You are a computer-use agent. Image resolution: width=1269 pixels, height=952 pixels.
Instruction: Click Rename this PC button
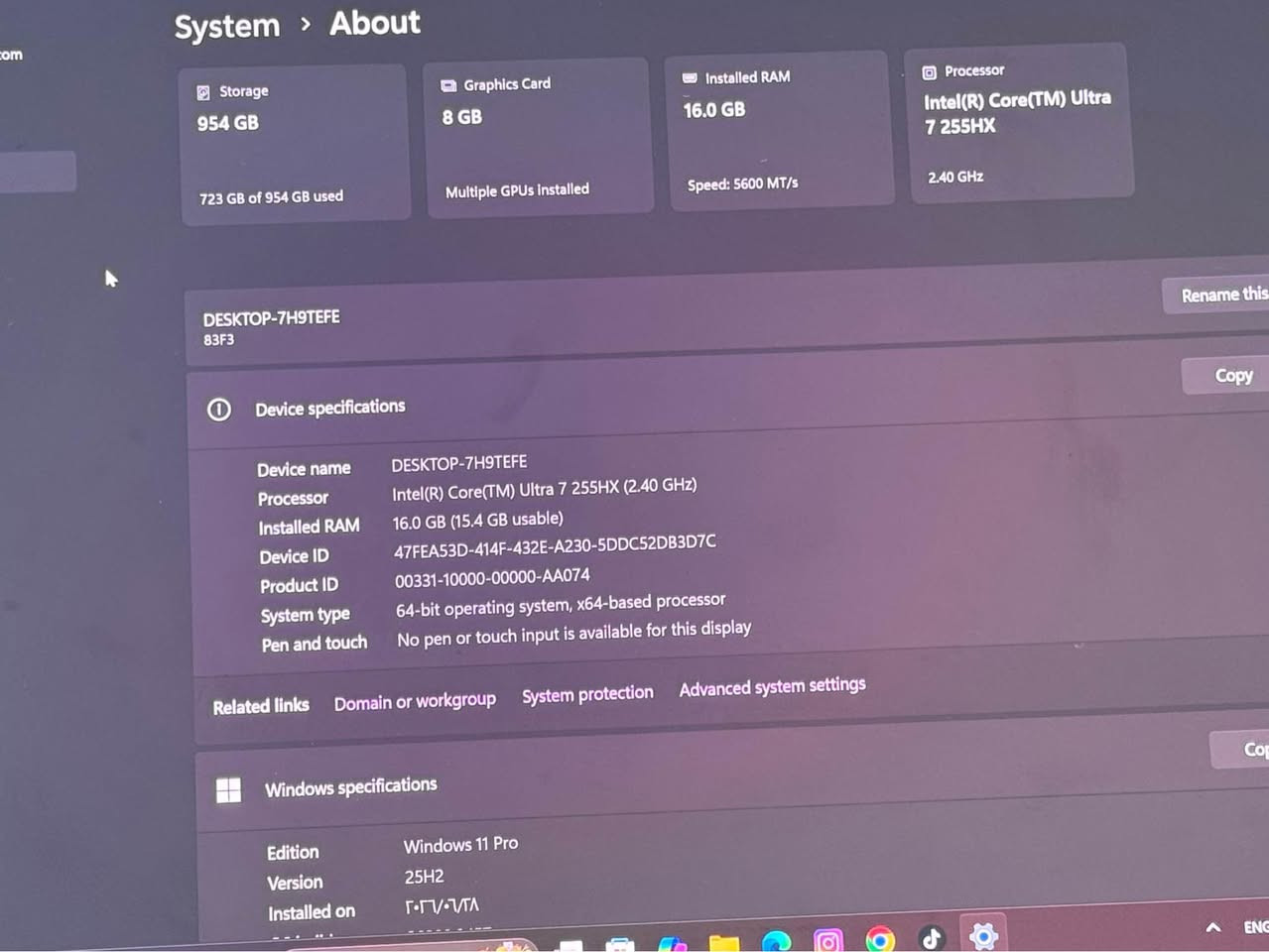[x=1216, y=295]
